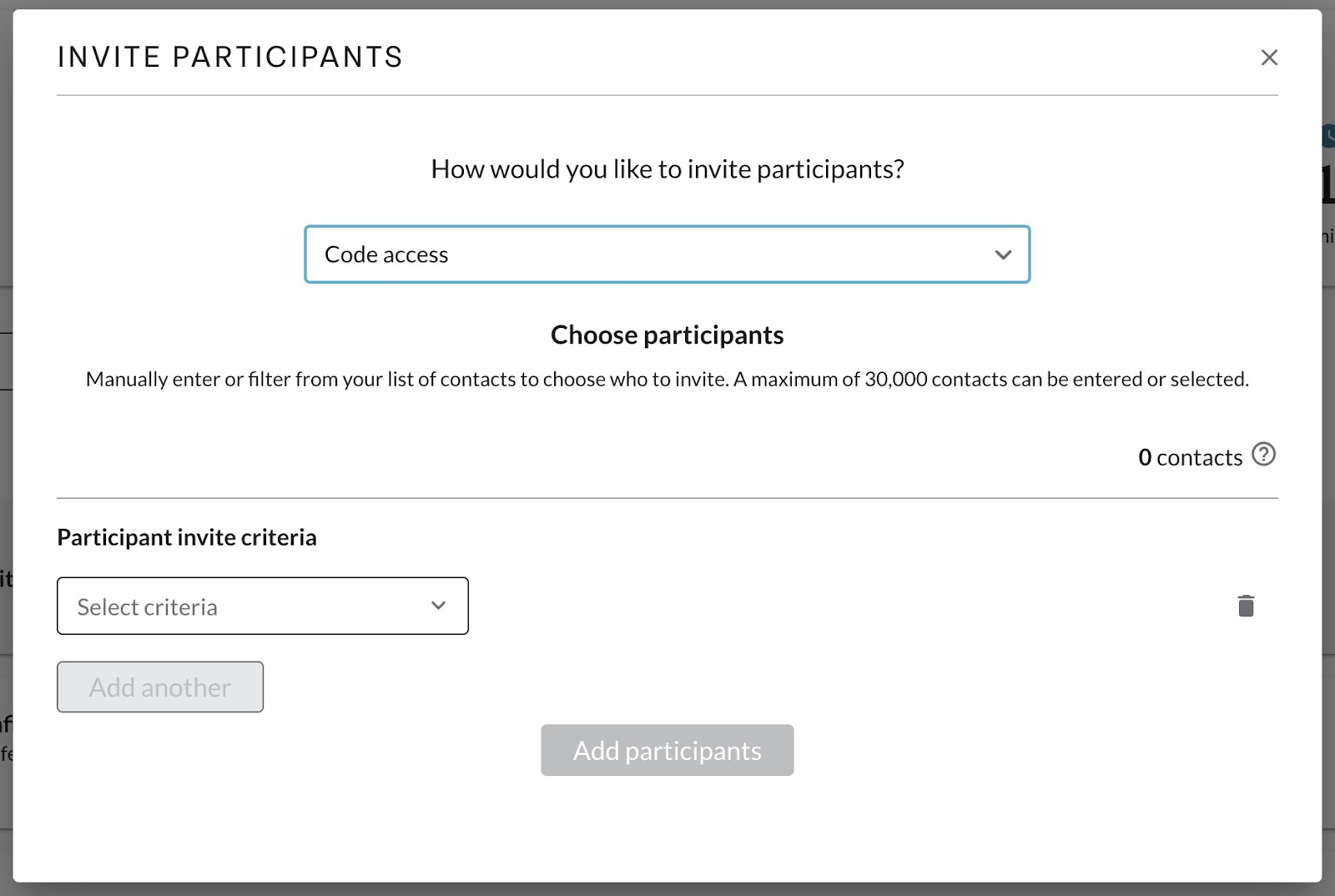Click the 0 contacts count label
This screenshot has height=896, width=1335.
click(x=1191, y=457)
